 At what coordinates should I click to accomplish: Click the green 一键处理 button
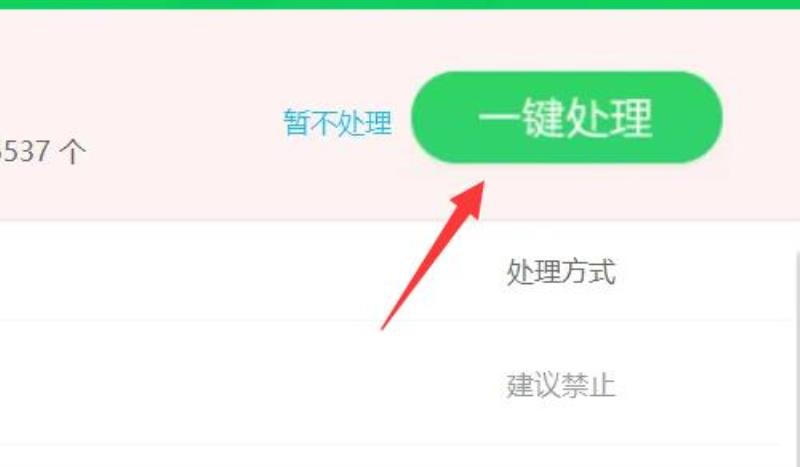(567, 117)
